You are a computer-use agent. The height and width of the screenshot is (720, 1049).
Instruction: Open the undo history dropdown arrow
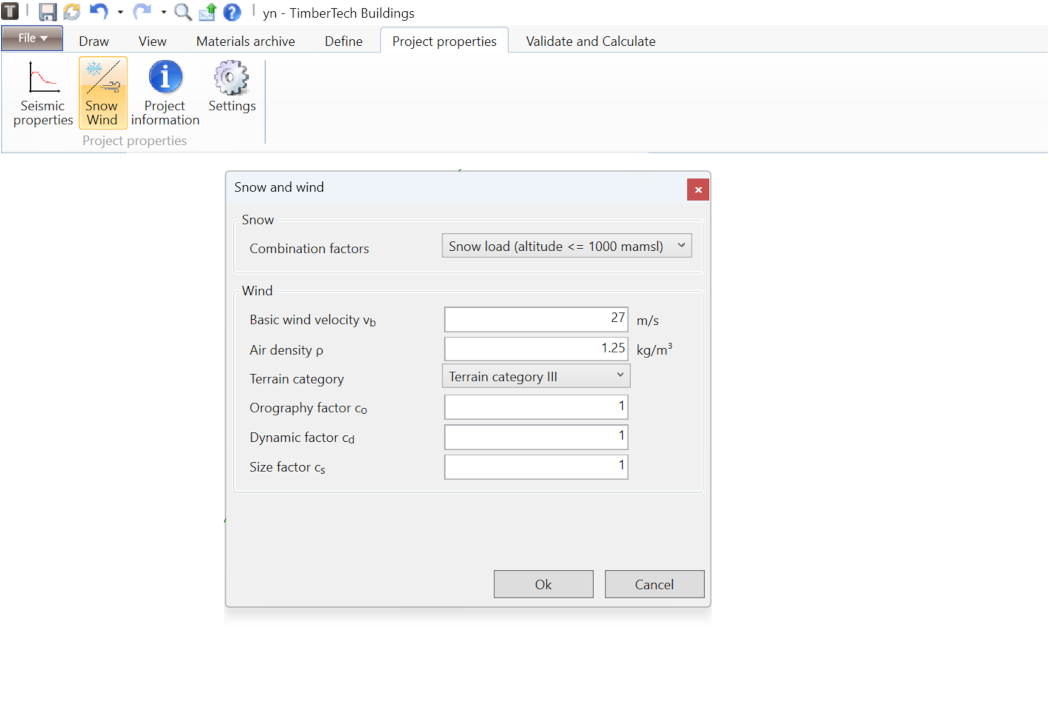point(120,12)
